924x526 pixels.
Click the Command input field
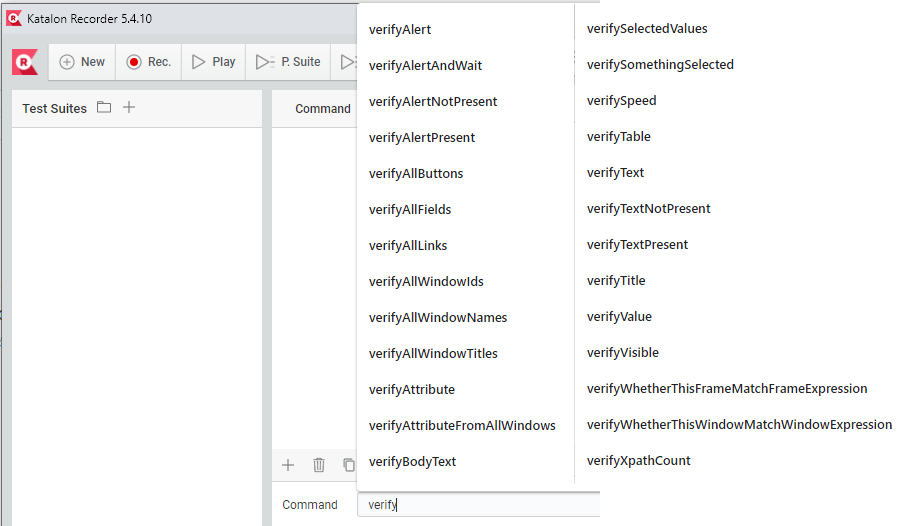pyautogui.click(x=478, y=505)
